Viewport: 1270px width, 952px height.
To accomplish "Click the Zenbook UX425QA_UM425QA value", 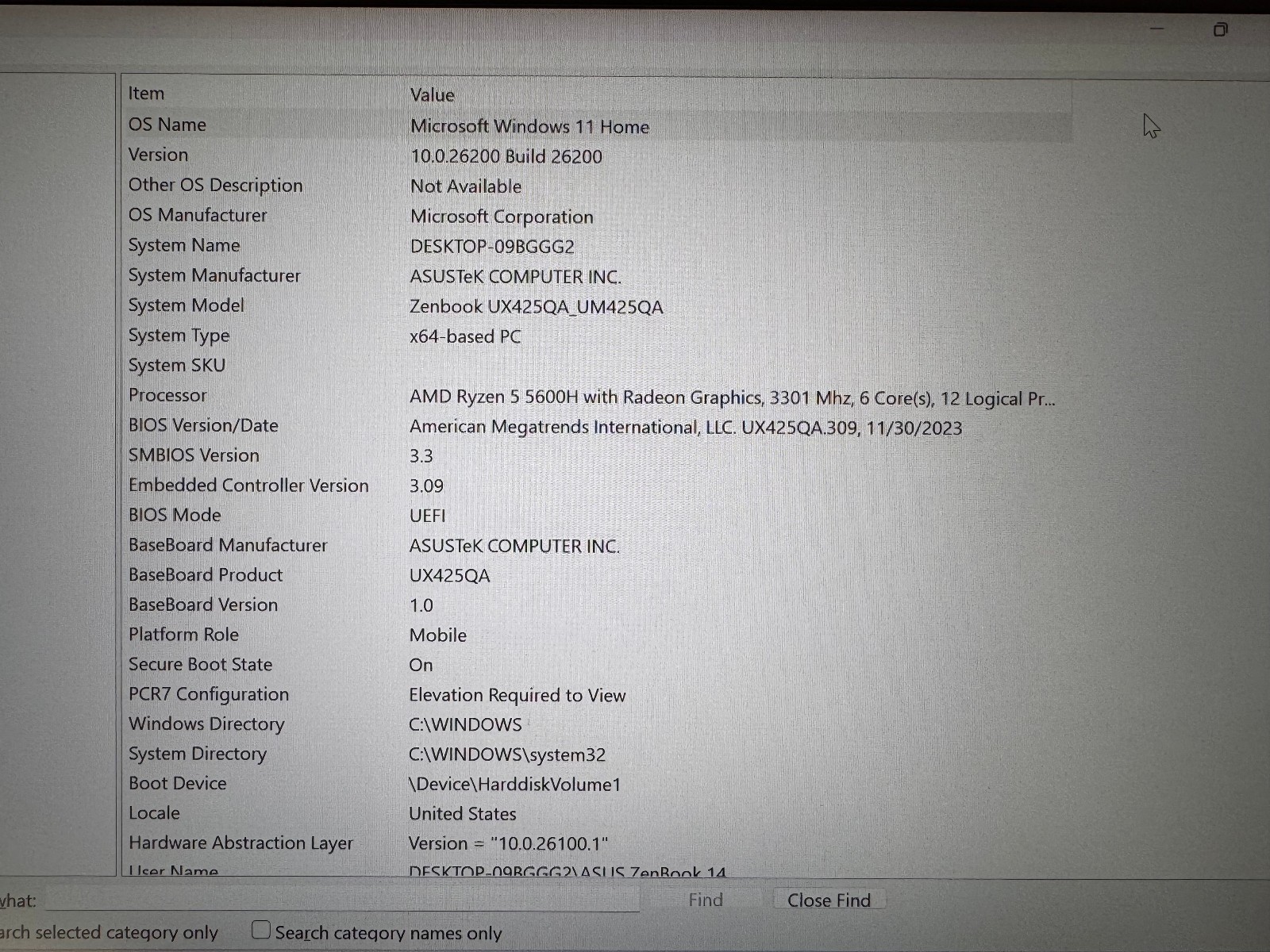I will [x=536, y=307].
